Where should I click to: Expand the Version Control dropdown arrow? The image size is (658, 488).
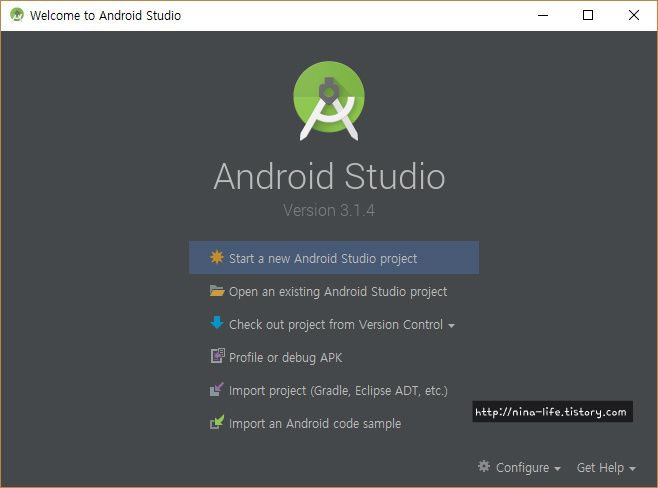pos(452,326)
